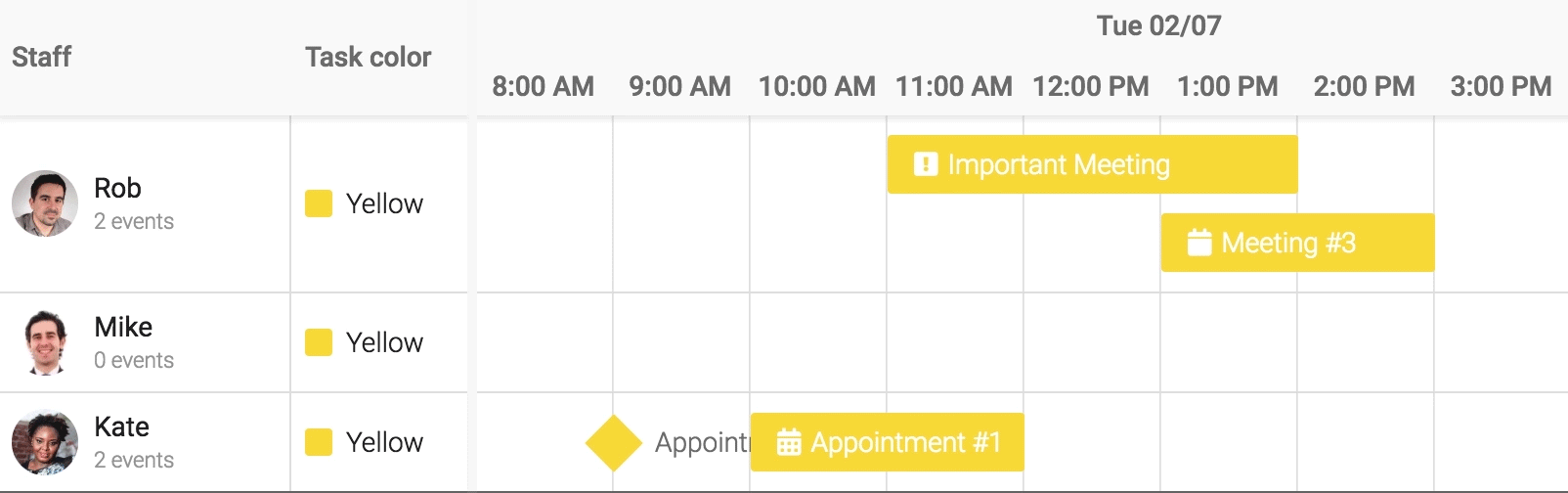Click the Task color column header

pos(368,57)
